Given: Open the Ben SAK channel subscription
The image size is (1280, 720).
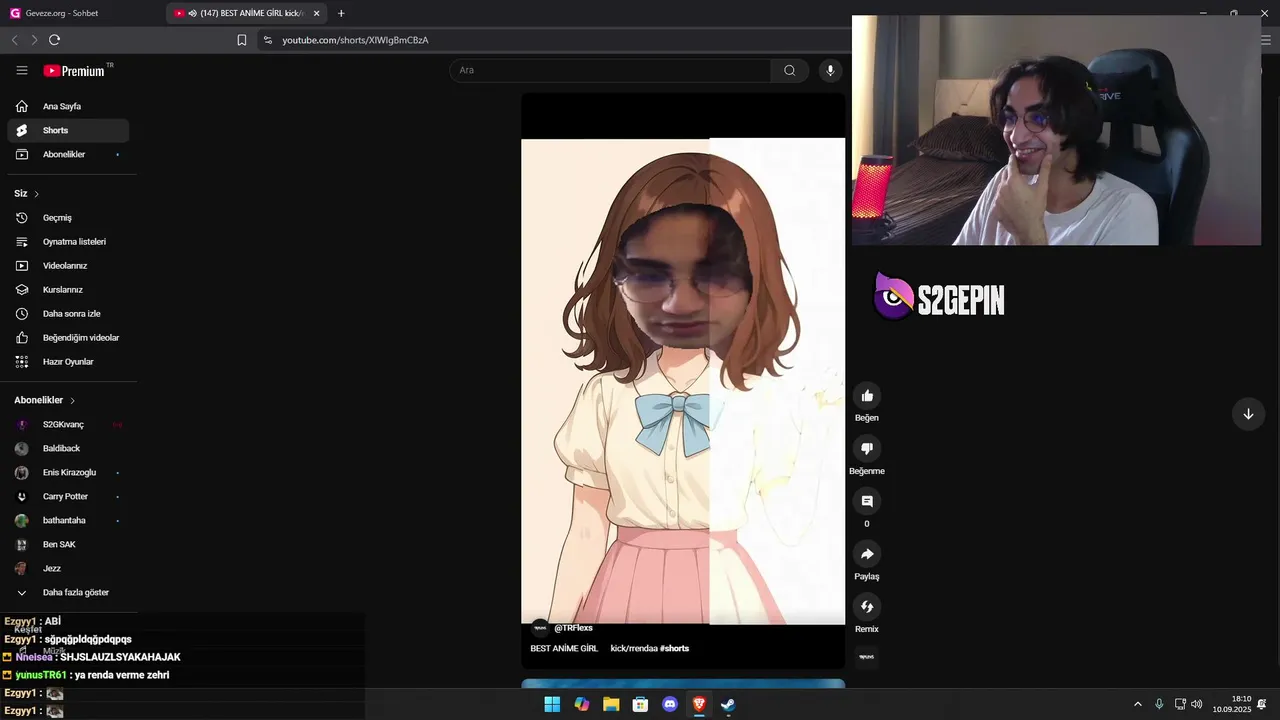Looking at the screenshot, I should point(68,544).
